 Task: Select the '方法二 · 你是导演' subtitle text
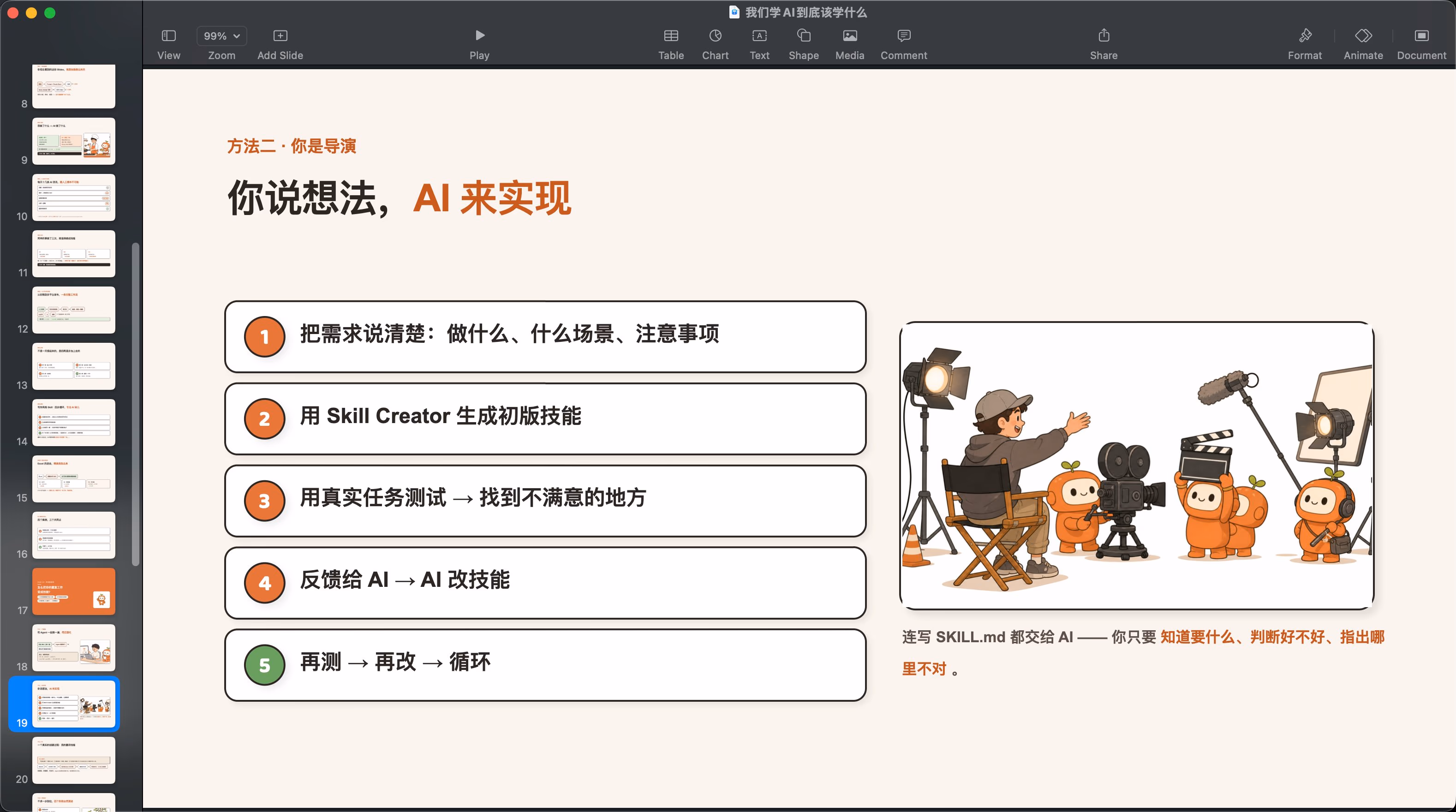point(291,146)
